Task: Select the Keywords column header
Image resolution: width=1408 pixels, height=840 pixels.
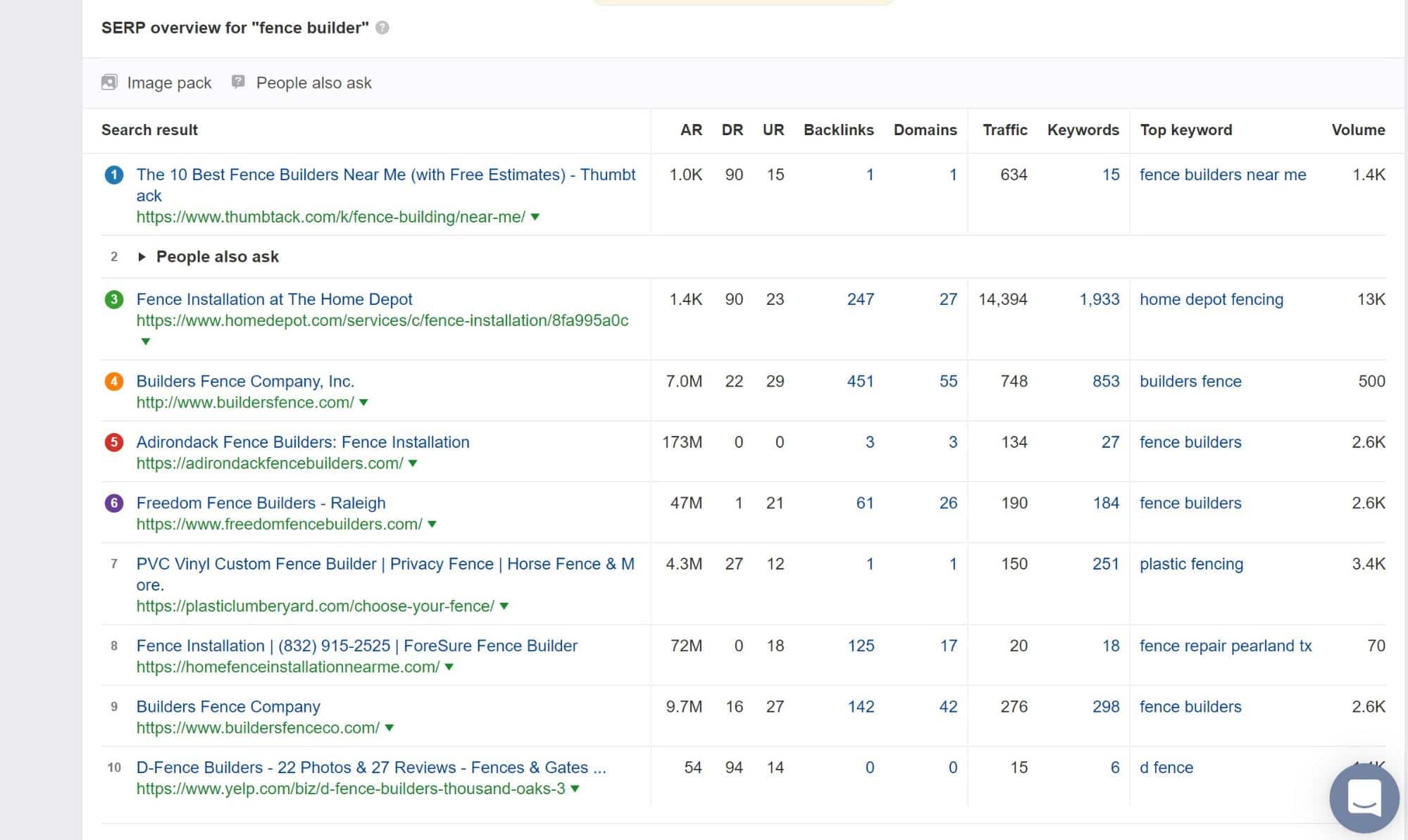Action: pos(1084,130)
